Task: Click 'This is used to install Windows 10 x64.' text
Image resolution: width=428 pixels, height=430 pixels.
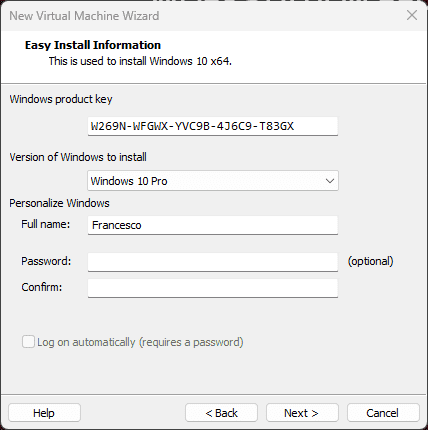Action: [x=140, y=61]
